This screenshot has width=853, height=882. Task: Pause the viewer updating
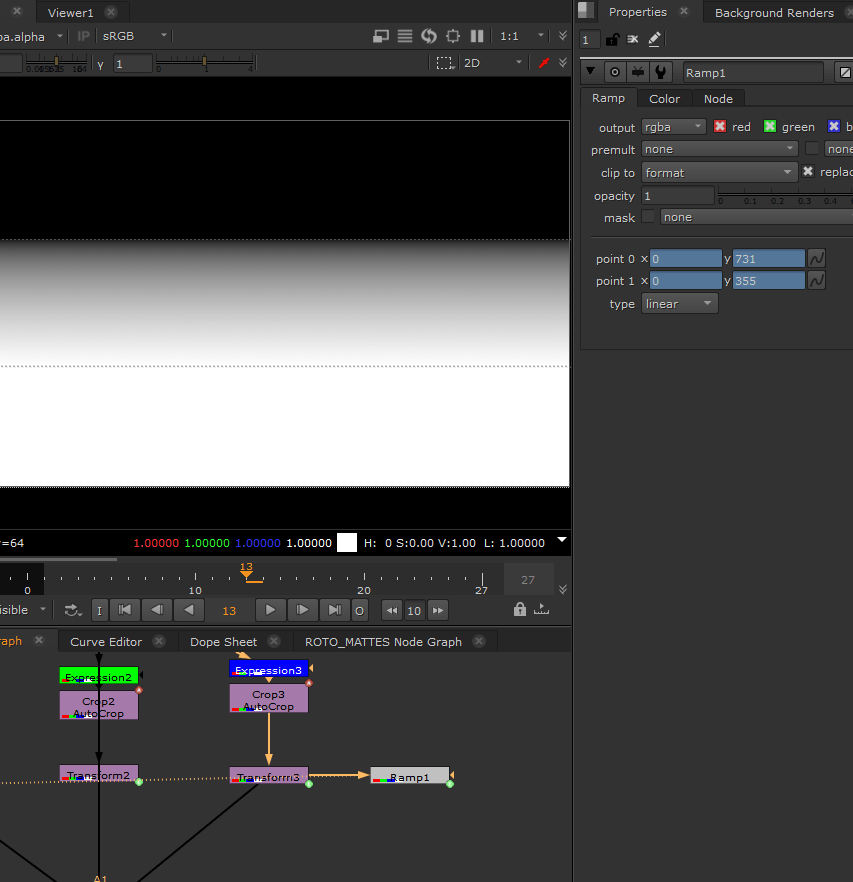477,36
